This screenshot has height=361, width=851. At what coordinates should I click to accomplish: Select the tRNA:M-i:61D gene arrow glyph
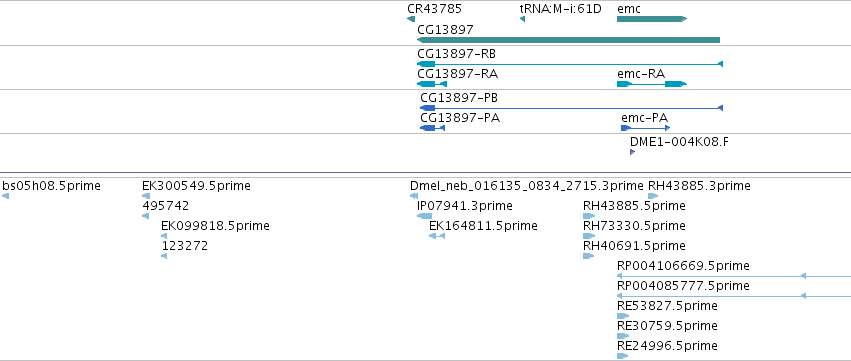pyautogui.click(x=522, y=19)
